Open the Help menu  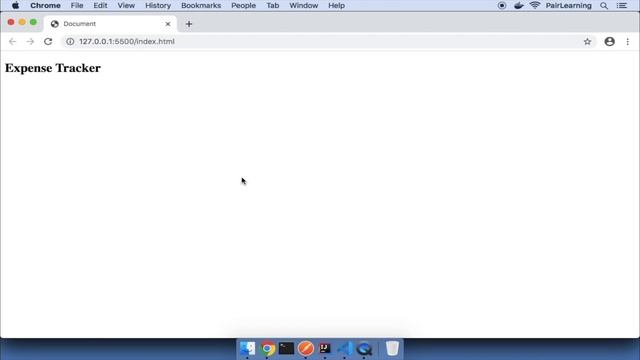coord(336,6)
